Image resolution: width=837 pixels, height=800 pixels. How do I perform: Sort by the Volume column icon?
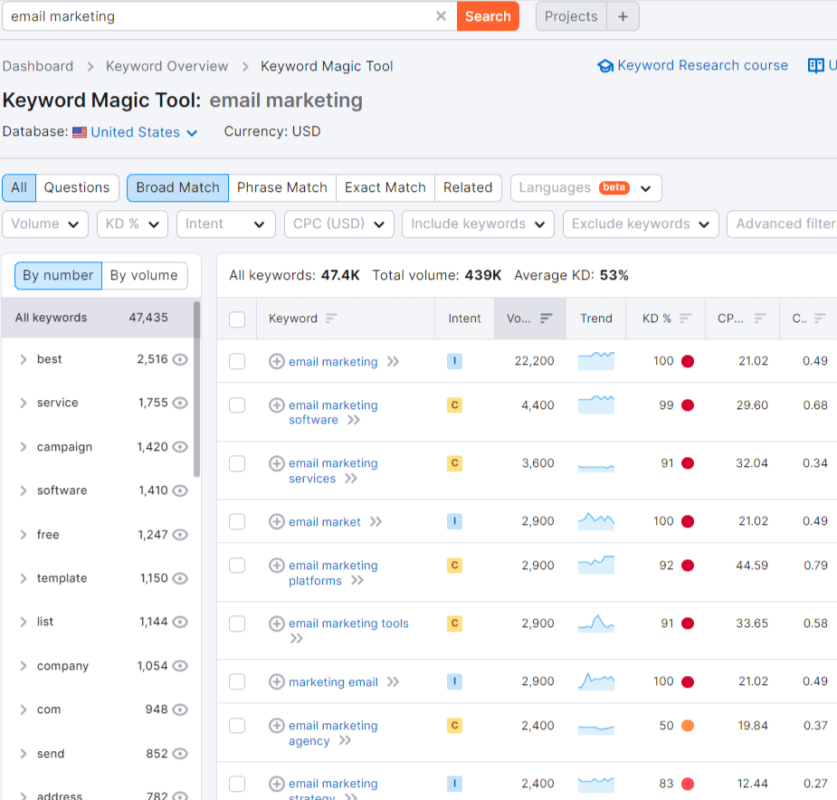tap(546, 318)
